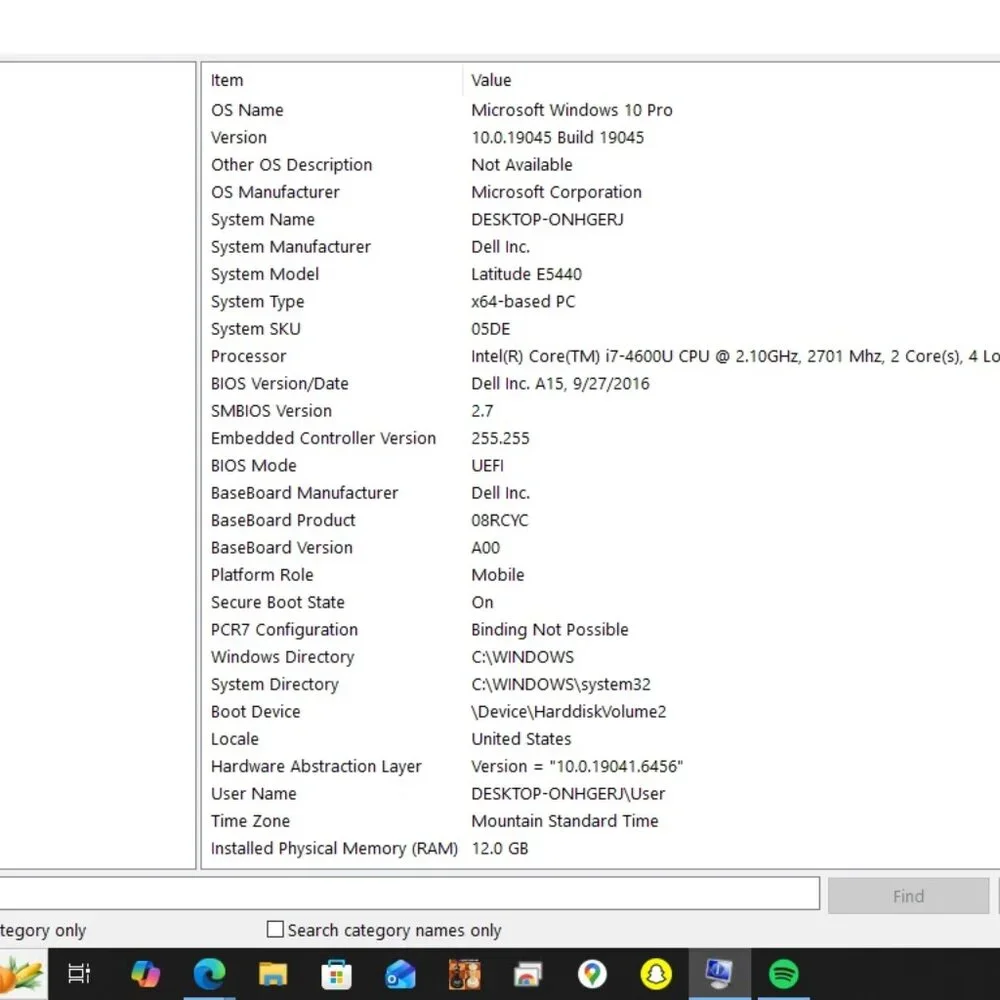Open Outlook mail from the taskbar

[401, 974]
